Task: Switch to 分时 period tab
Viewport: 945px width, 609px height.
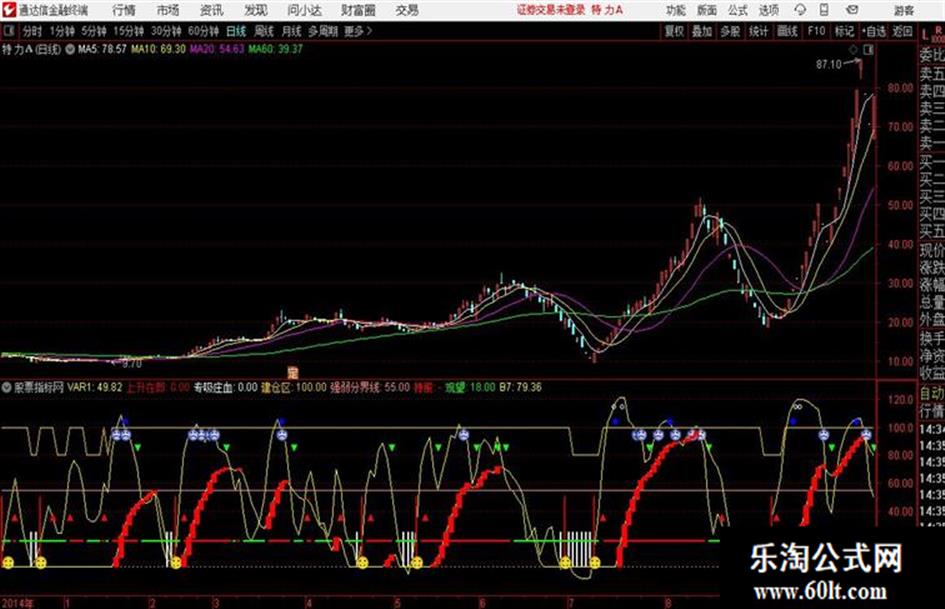Action: (33, 31)
